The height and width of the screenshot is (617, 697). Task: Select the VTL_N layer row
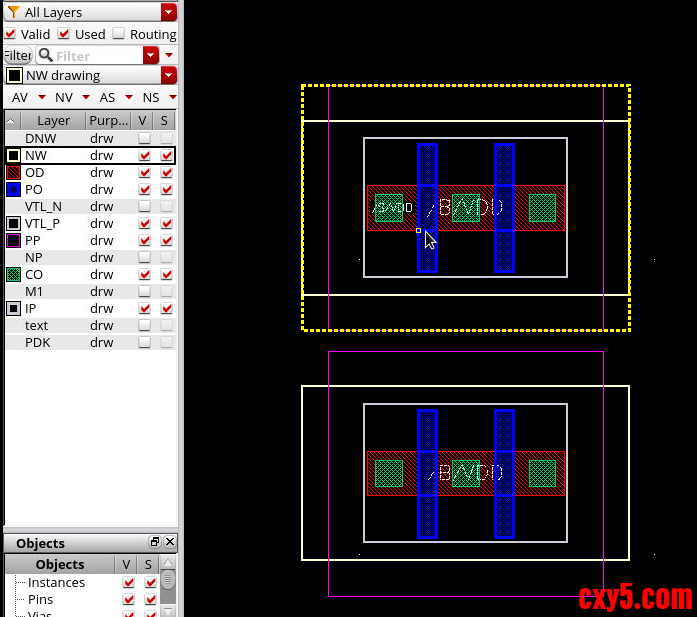[x=90, y=206]
